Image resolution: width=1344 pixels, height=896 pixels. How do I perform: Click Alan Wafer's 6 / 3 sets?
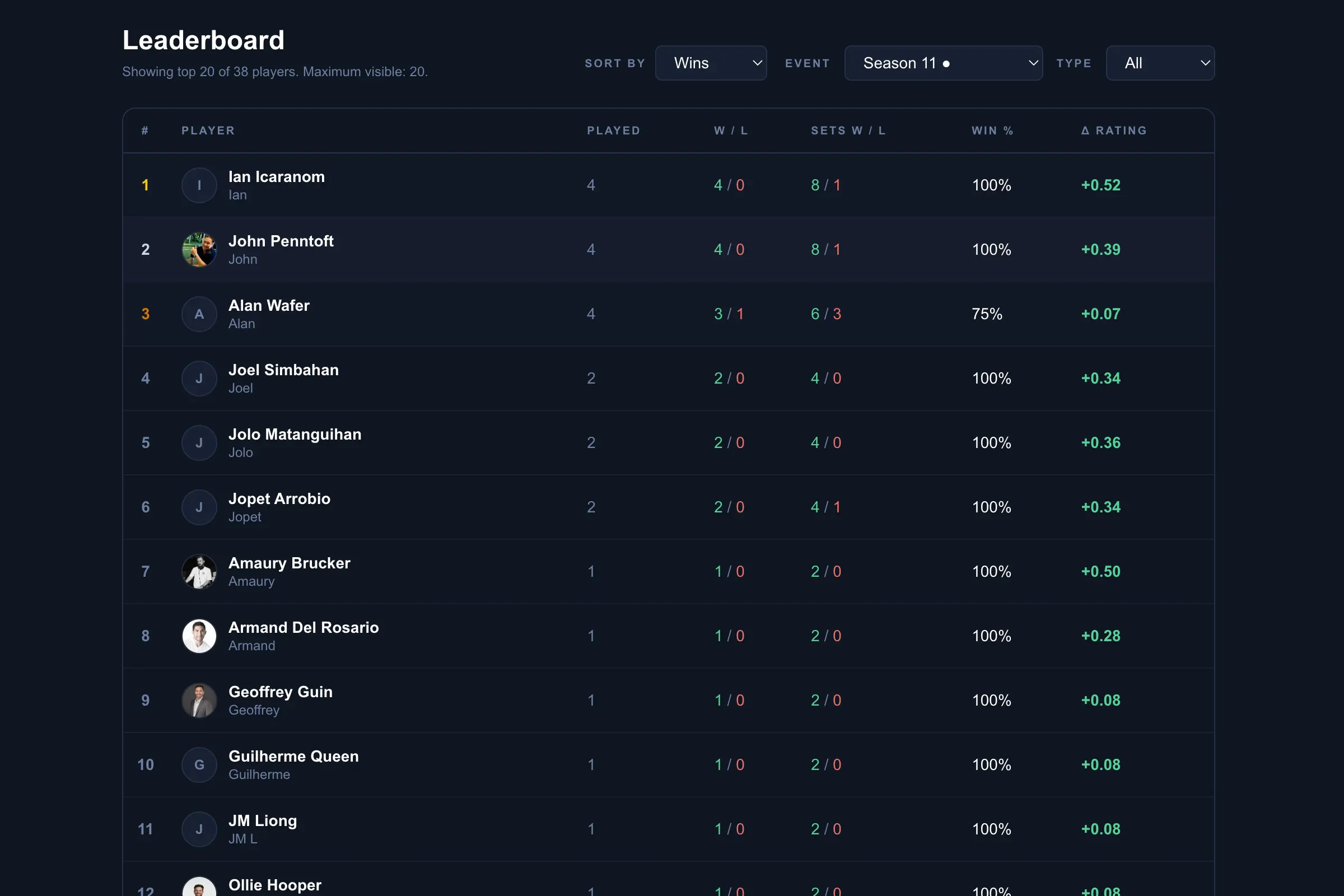pos(825,314)
